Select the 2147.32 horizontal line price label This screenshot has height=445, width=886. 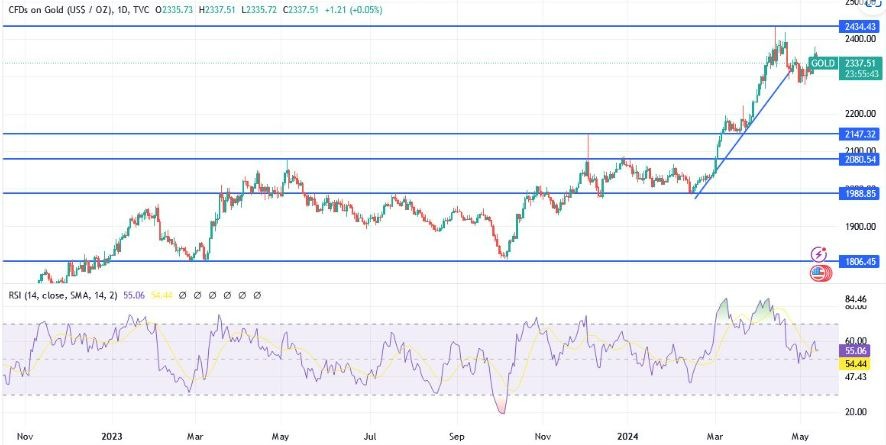[x=858, y=134]
